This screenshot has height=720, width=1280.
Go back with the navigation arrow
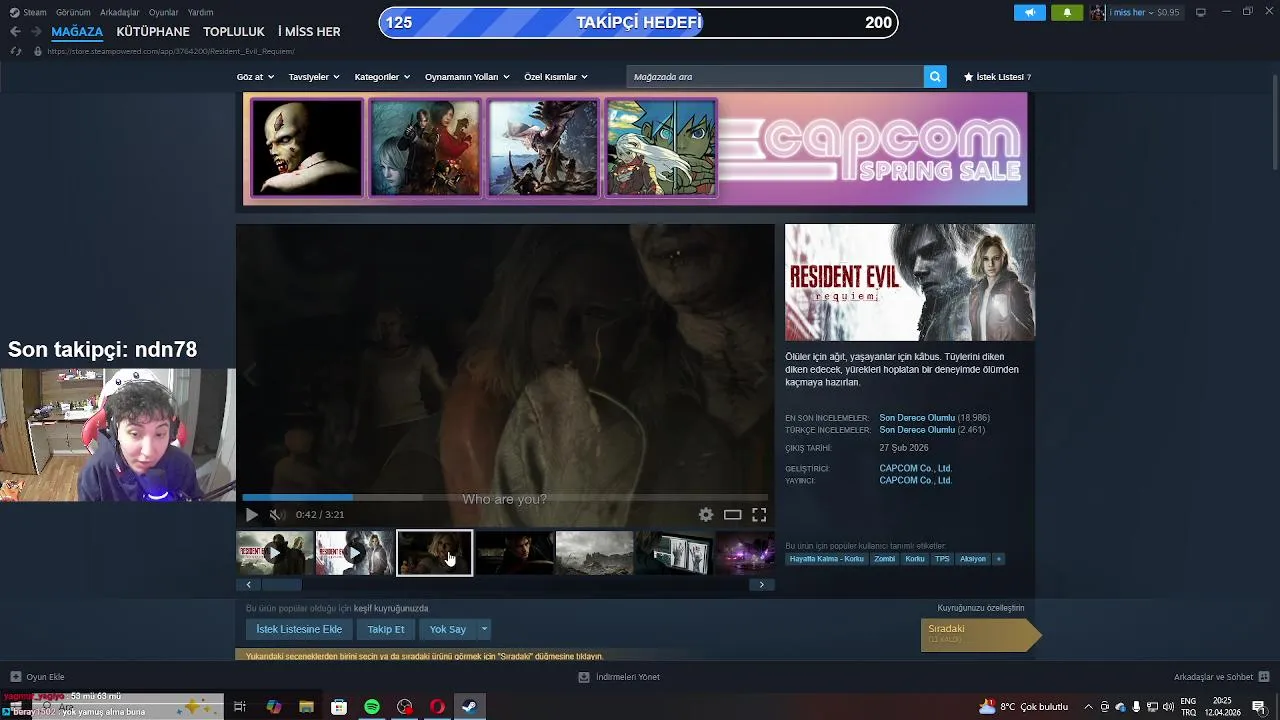pos(15,32)
